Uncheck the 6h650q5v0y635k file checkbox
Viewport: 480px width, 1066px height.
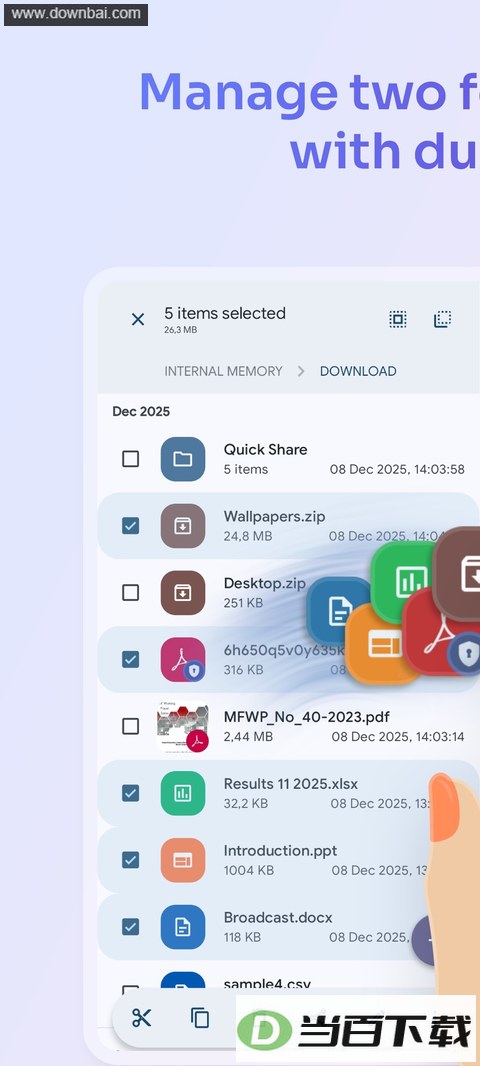(x=131, y=659)
